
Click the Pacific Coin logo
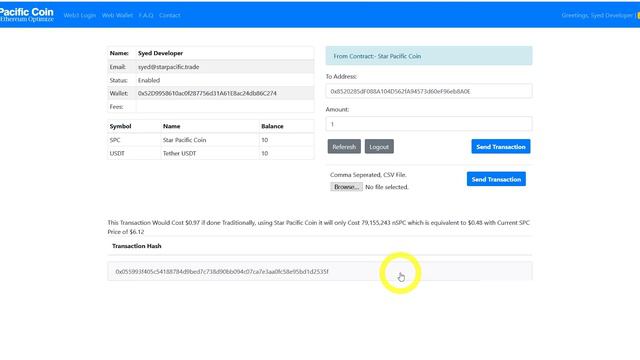[27, 15]
